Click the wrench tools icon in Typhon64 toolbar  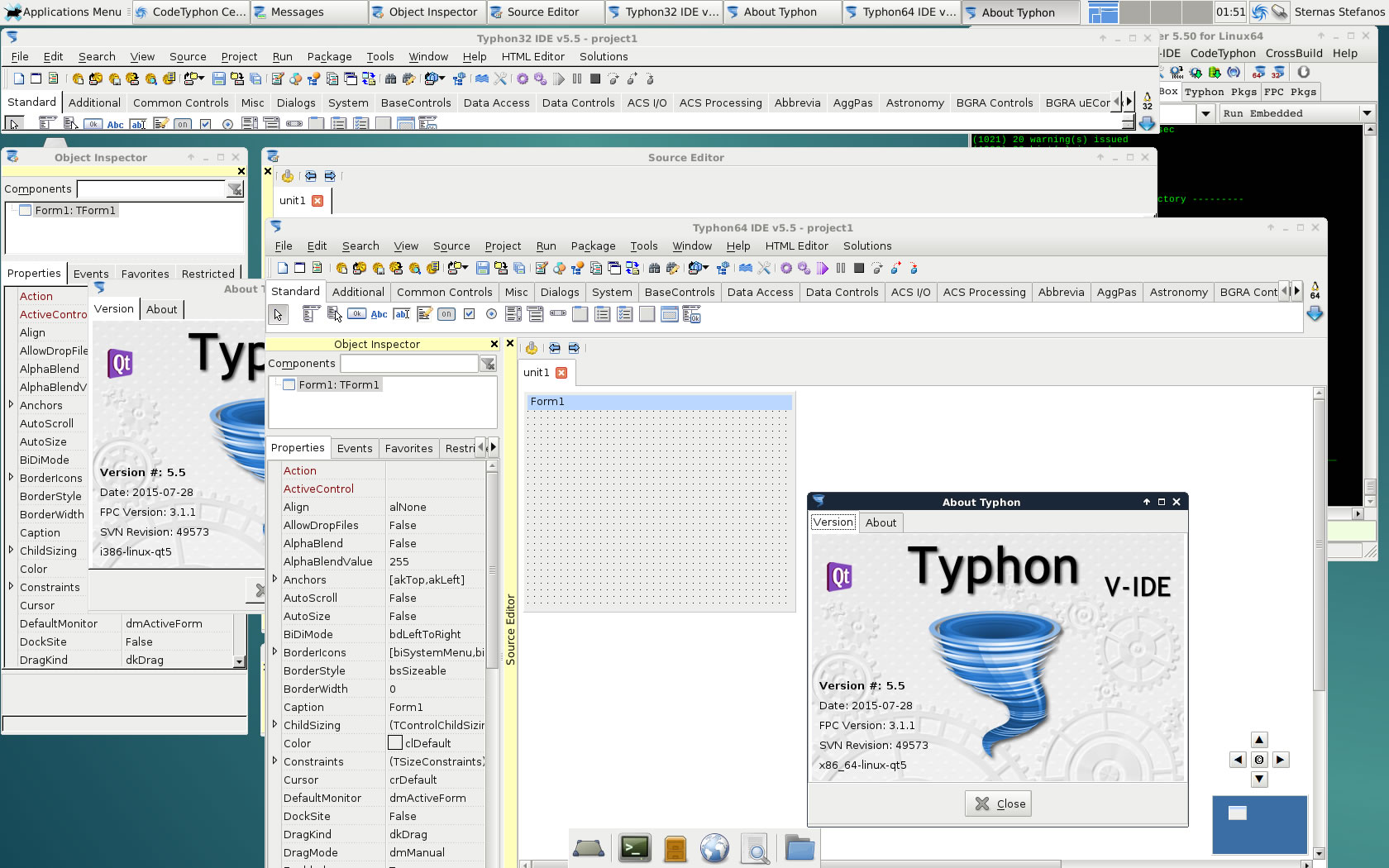click(x=764, y=268)
